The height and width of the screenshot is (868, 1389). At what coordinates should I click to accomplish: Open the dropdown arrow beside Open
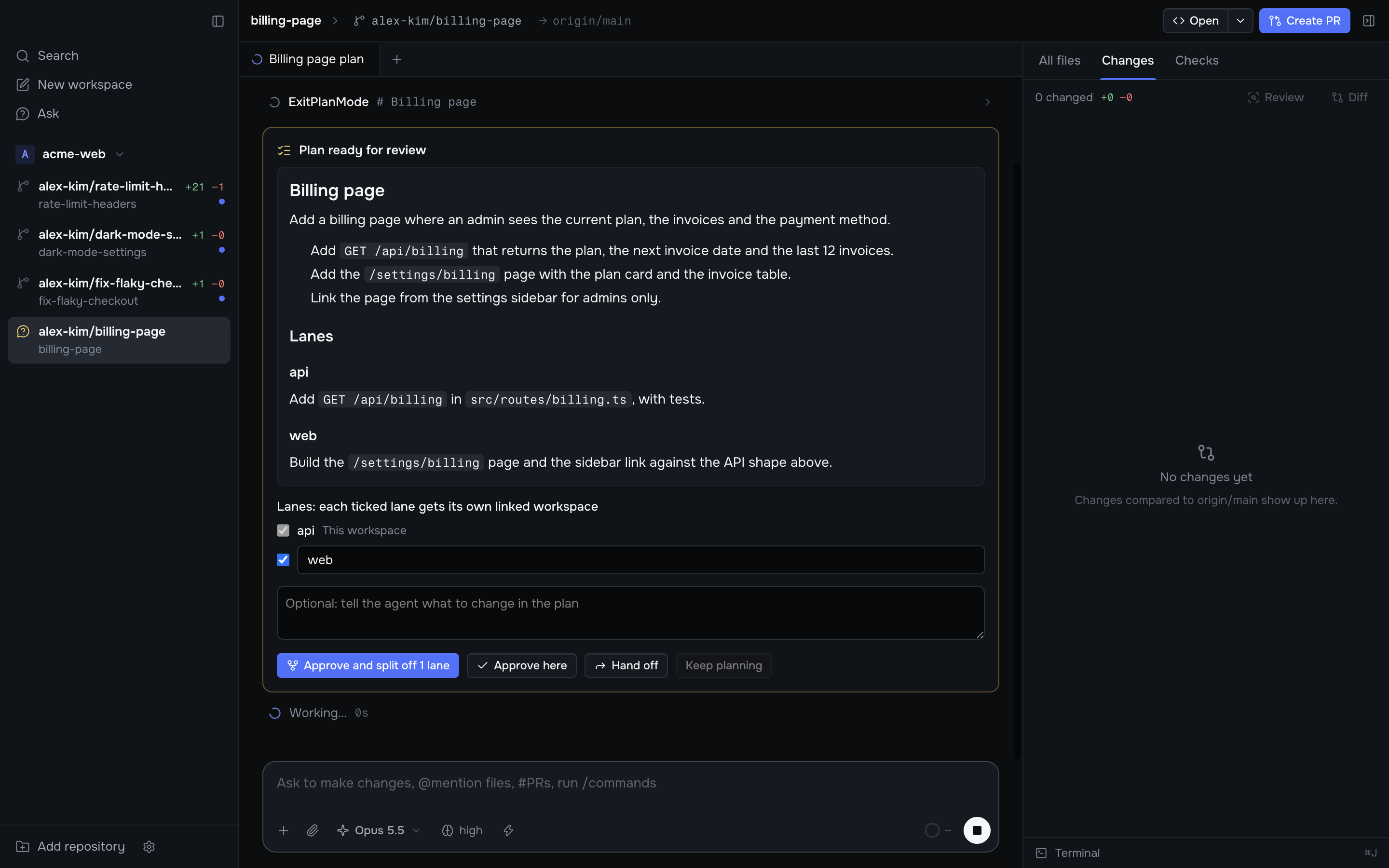[x=1240, y=21]
